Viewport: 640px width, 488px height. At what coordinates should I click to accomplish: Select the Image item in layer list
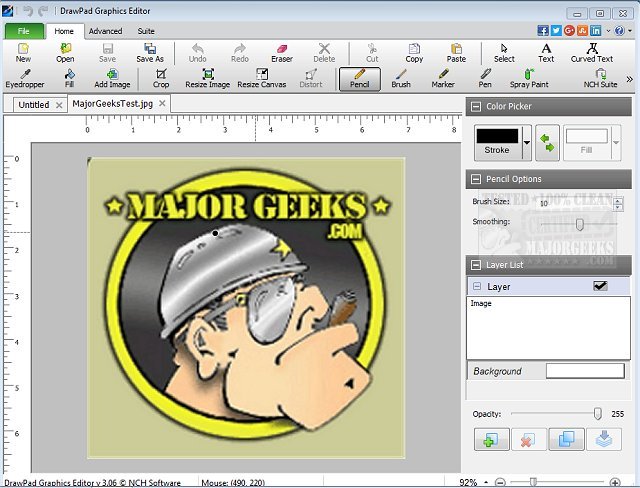[481, 303]
